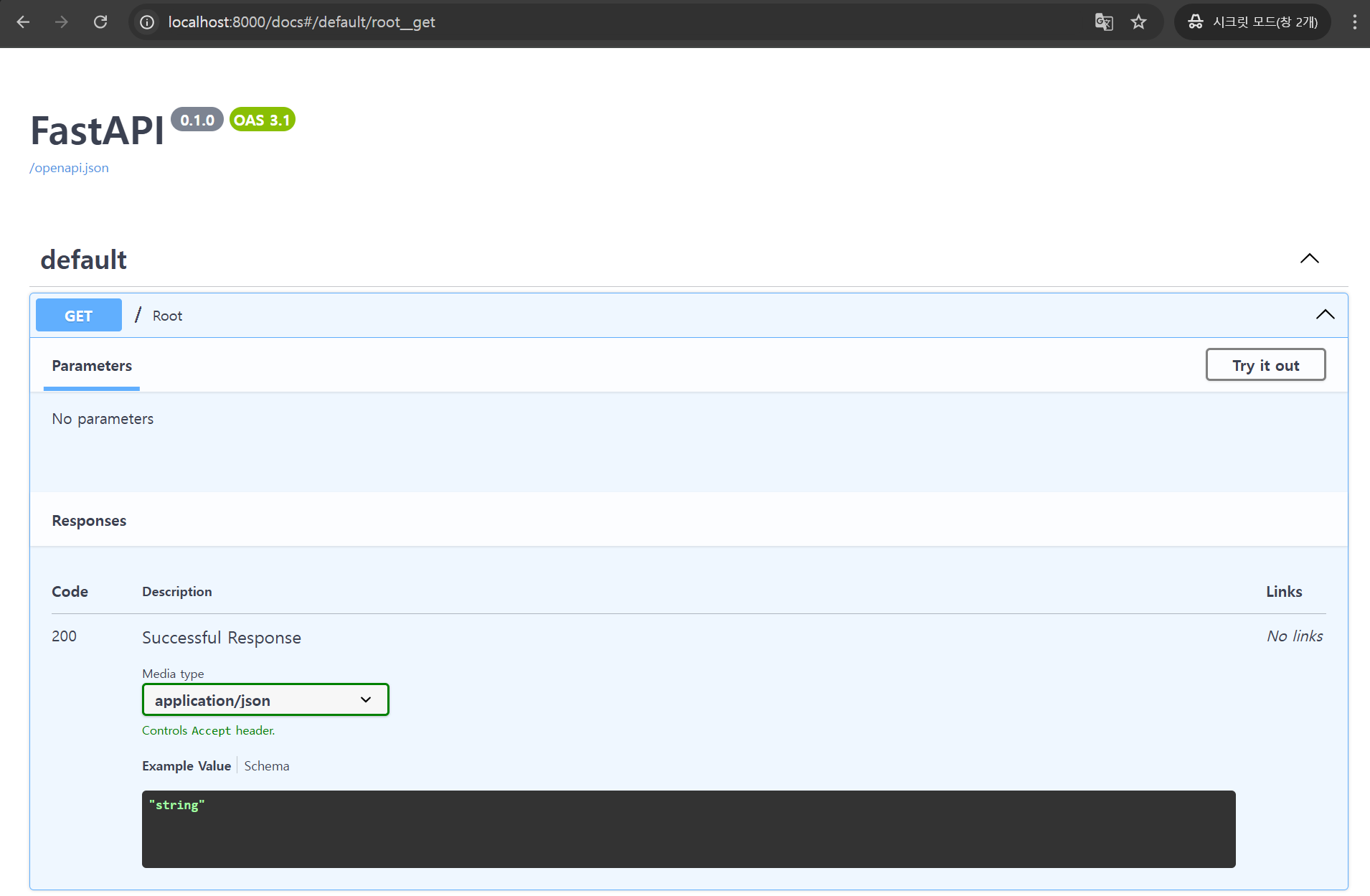Viewport: 1370px width, 896px height.
Task: Click the Successful Response description
Action: point(222,638)
